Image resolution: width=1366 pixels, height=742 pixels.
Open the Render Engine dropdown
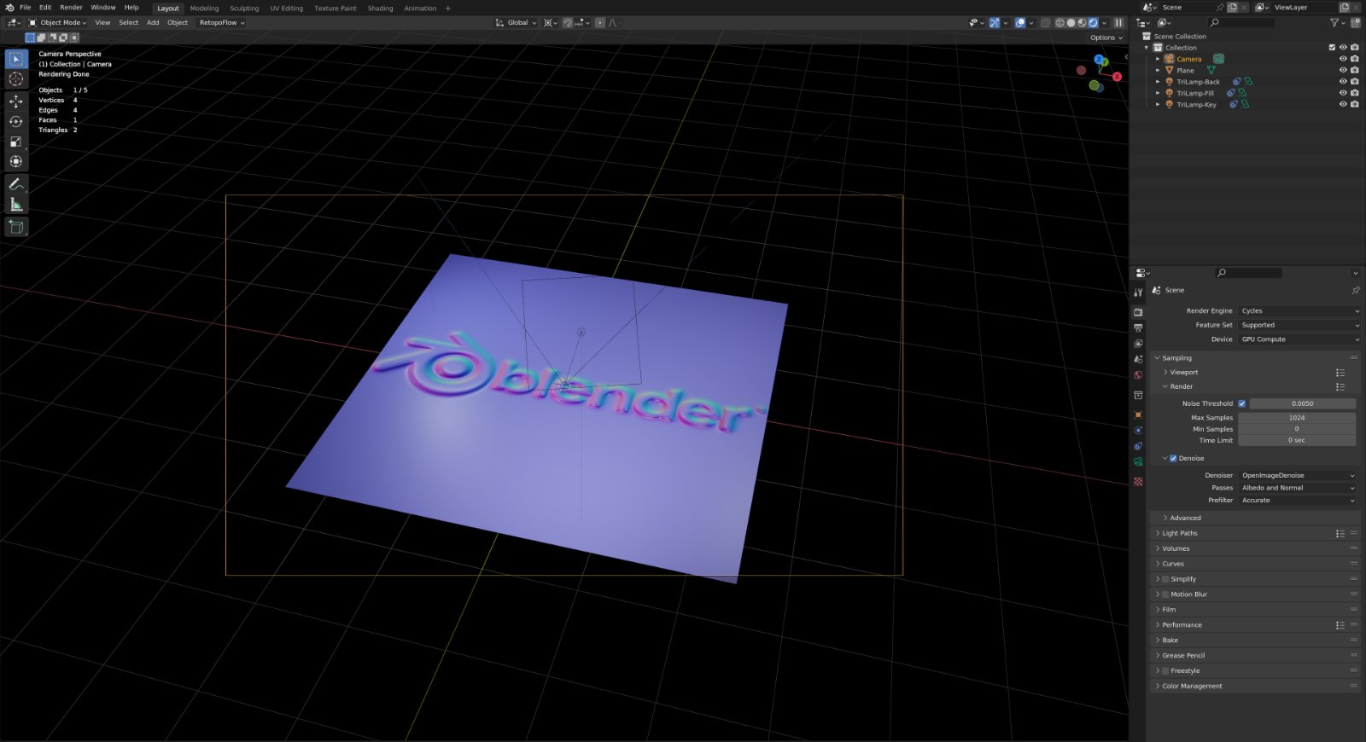pyautogui.click(x=1300, y=311)
